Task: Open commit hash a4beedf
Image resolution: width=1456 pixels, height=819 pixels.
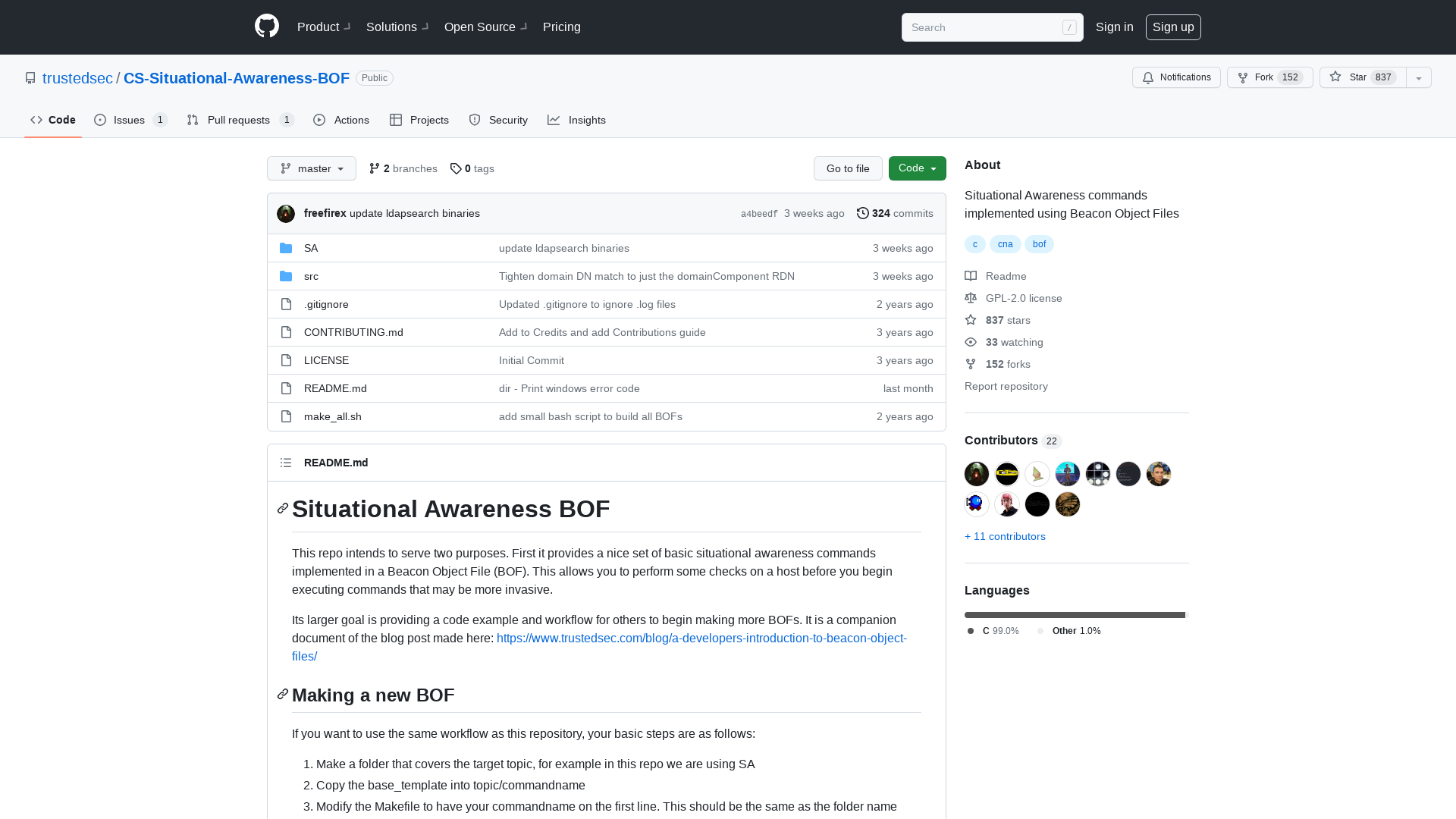Action: point(759,214)
